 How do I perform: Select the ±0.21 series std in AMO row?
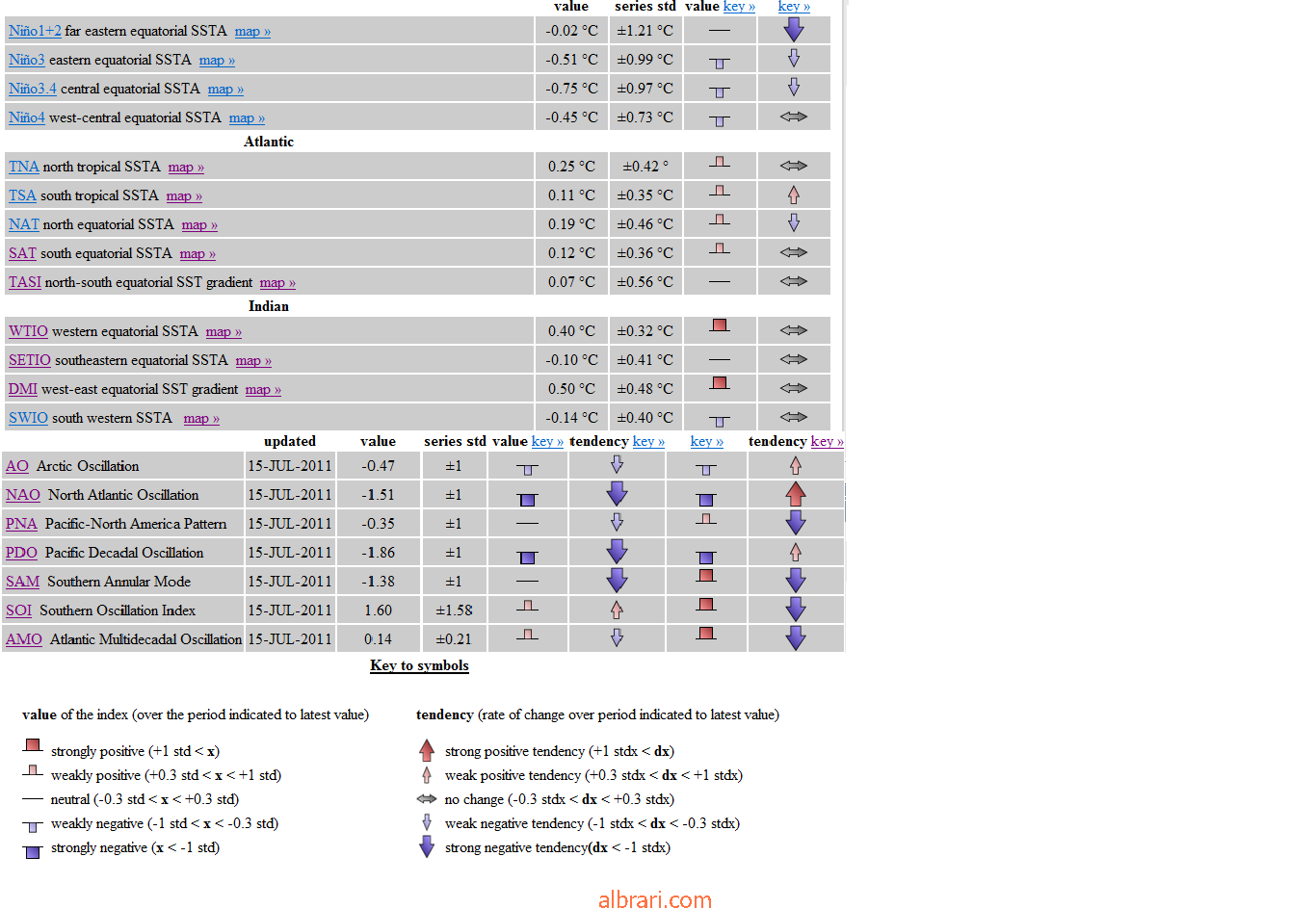coord(454,639)
